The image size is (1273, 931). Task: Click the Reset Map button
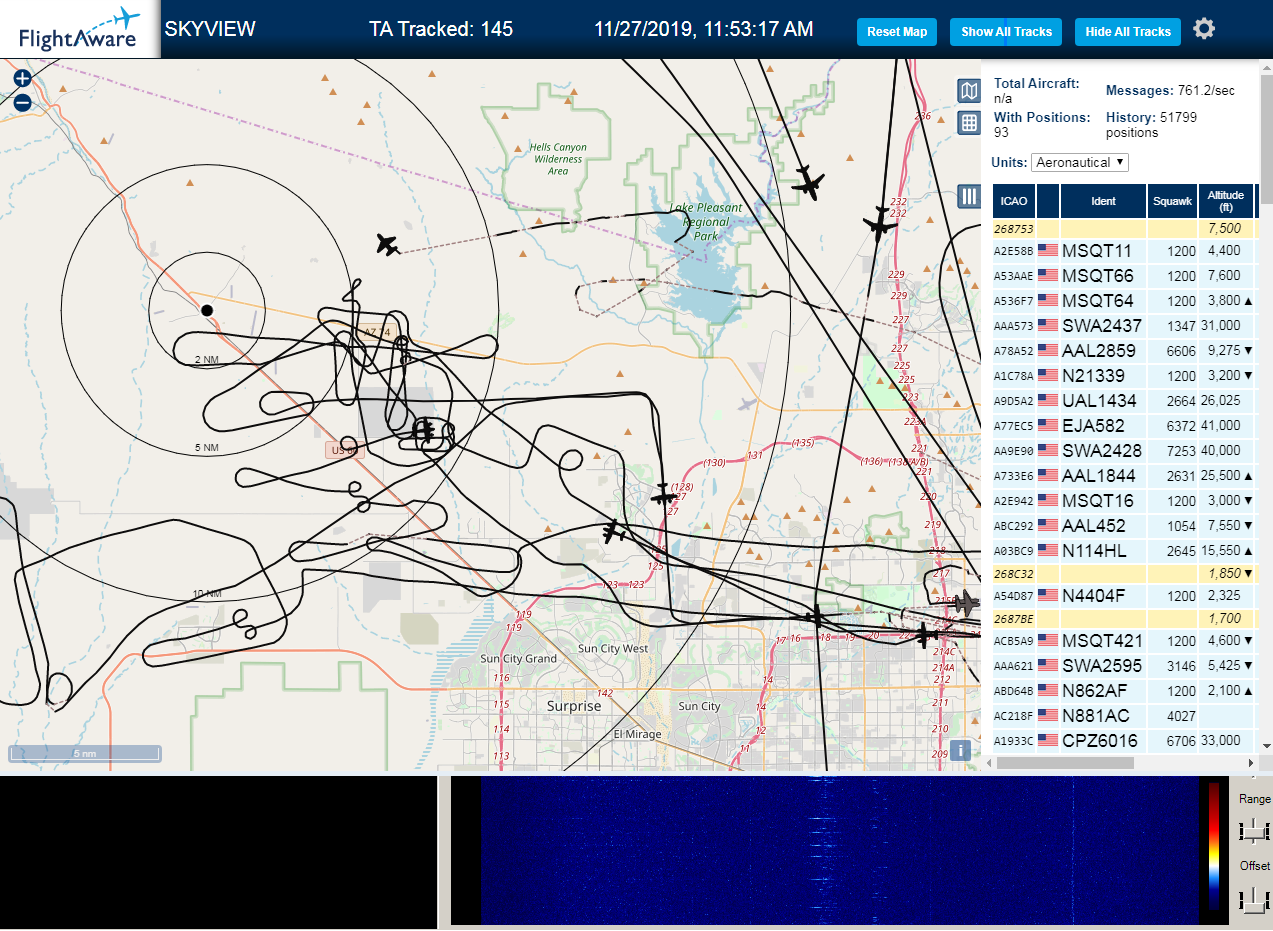point(897,32)
